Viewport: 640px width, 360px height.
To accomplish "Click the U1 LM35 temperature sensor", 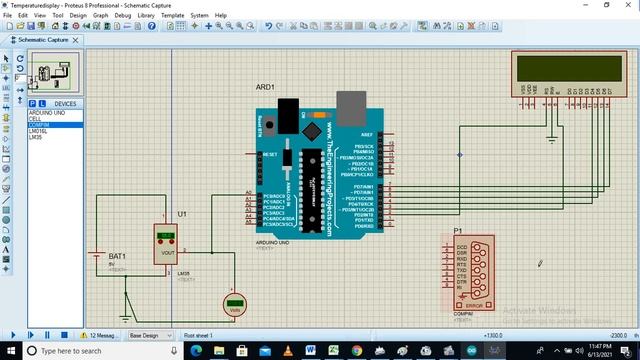I will point(165,244).
